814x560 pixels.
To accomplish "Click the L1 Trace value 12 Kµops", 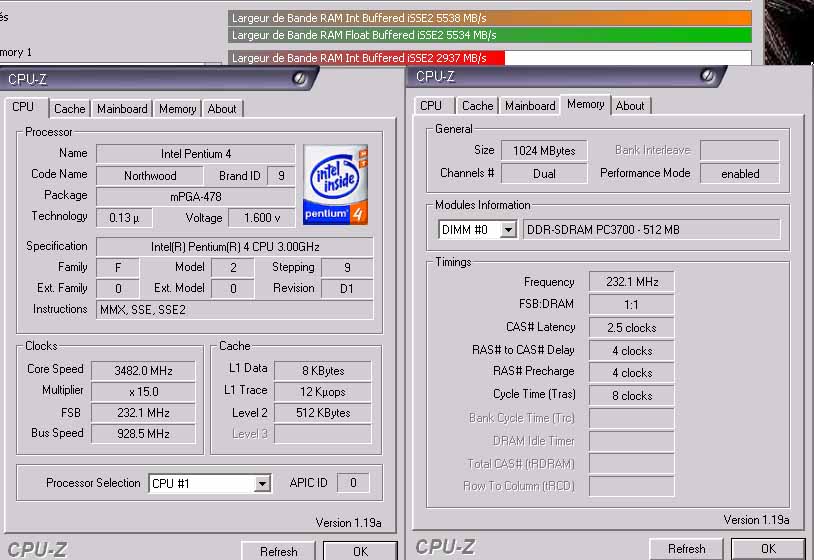I will point(323,391).
